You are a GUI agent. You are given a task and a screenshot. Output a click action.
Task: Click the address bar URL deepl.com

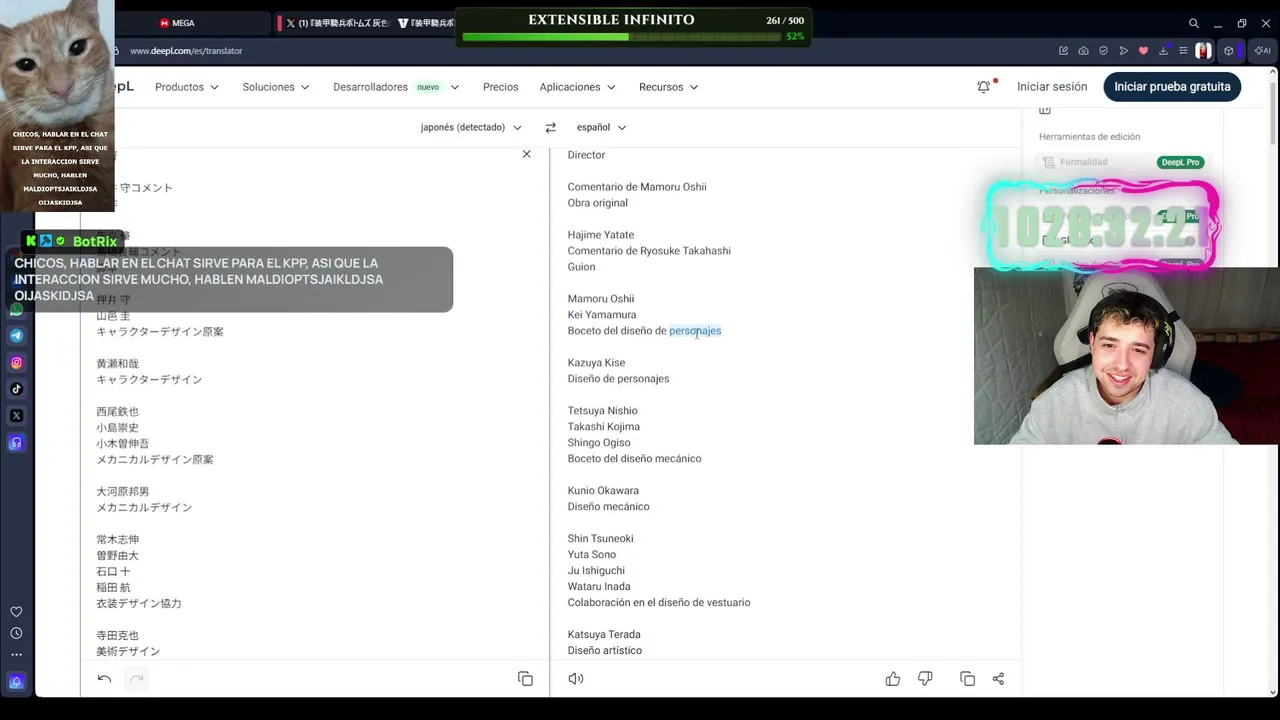tap(186, 51)
